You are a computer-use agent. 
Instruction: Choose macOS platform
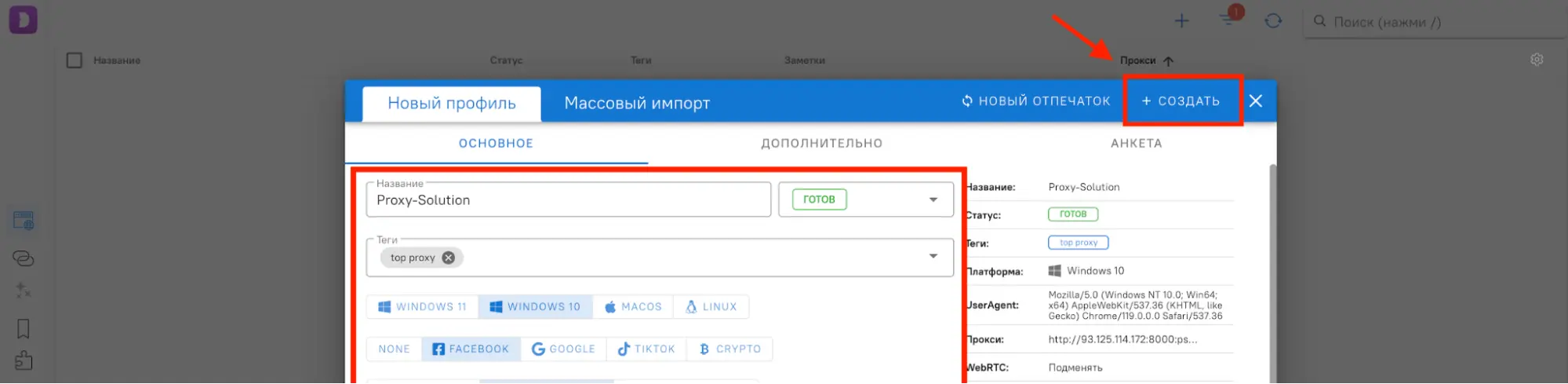point(633,307)
